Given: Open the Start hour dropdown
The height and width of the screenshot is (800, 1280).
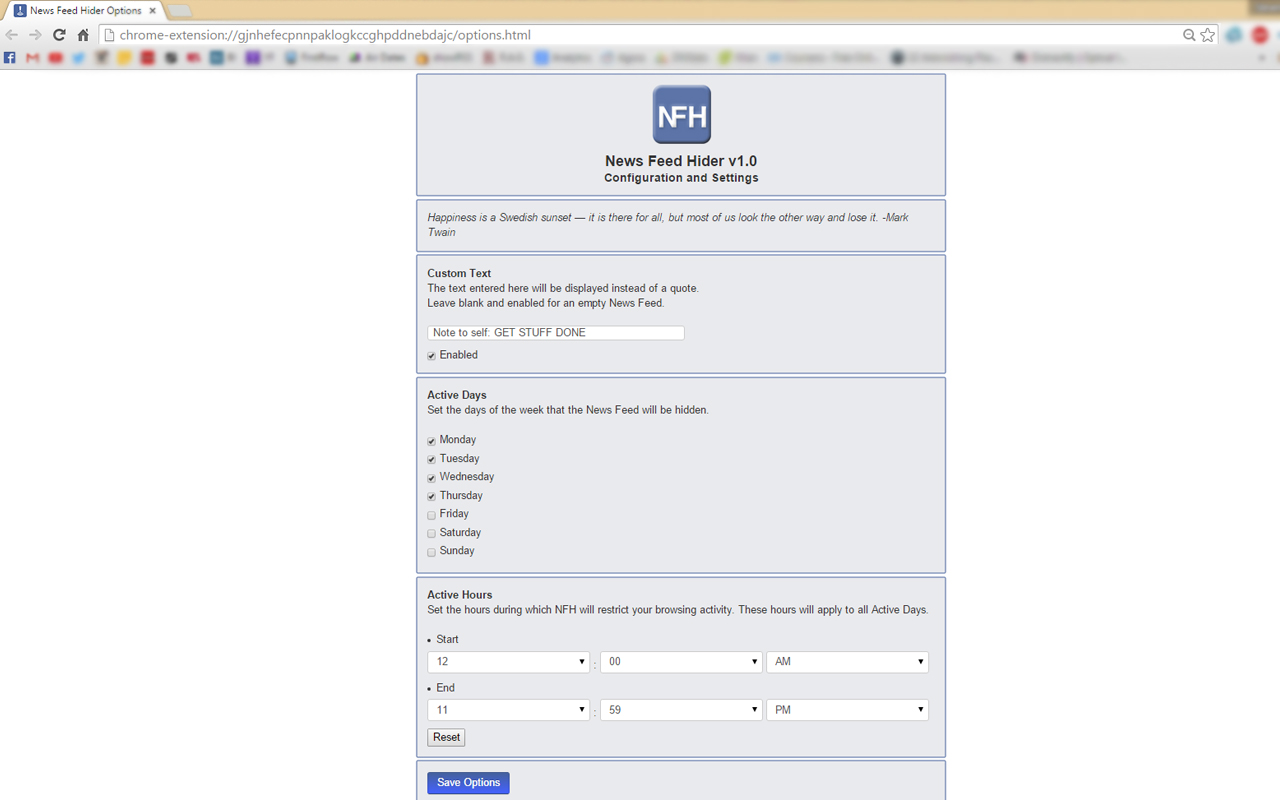Looking at the screenshot, I should tap(508, 661).
